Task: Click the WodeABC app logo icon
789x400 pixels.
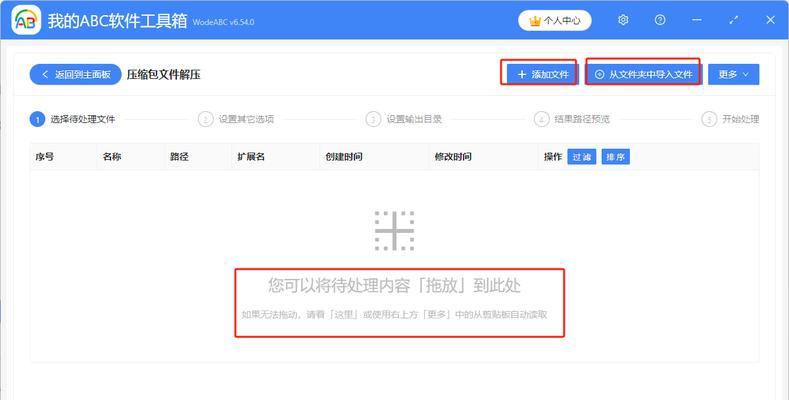Action: click(x=26, y=20)
